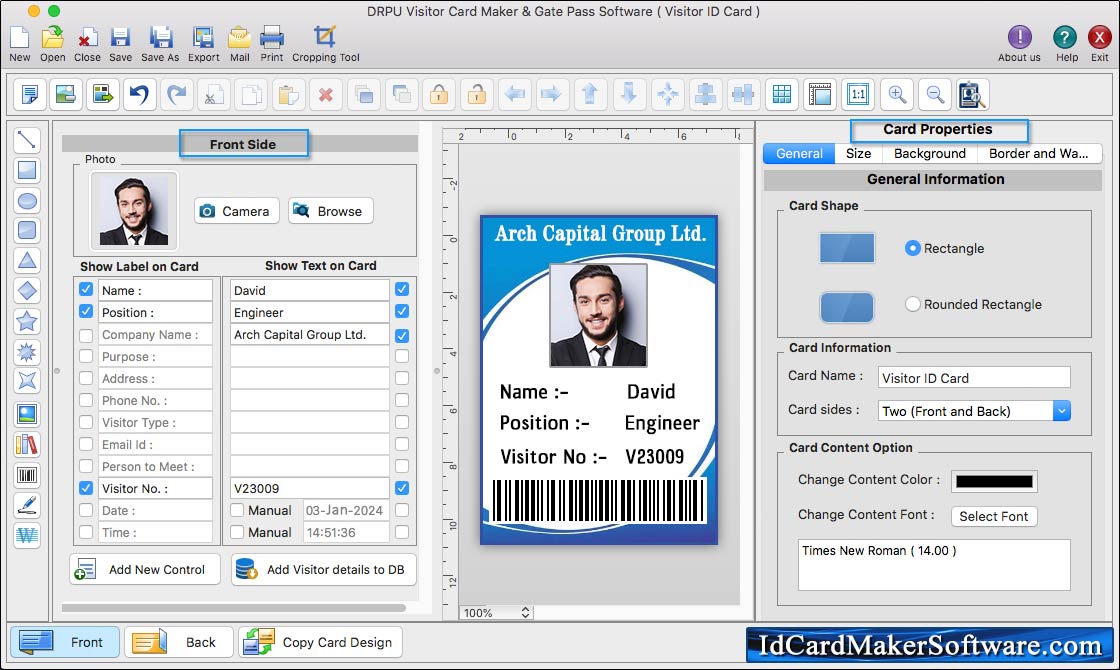
Task: Click Add Visitor details to DB
Action: [x=324, y=569]
